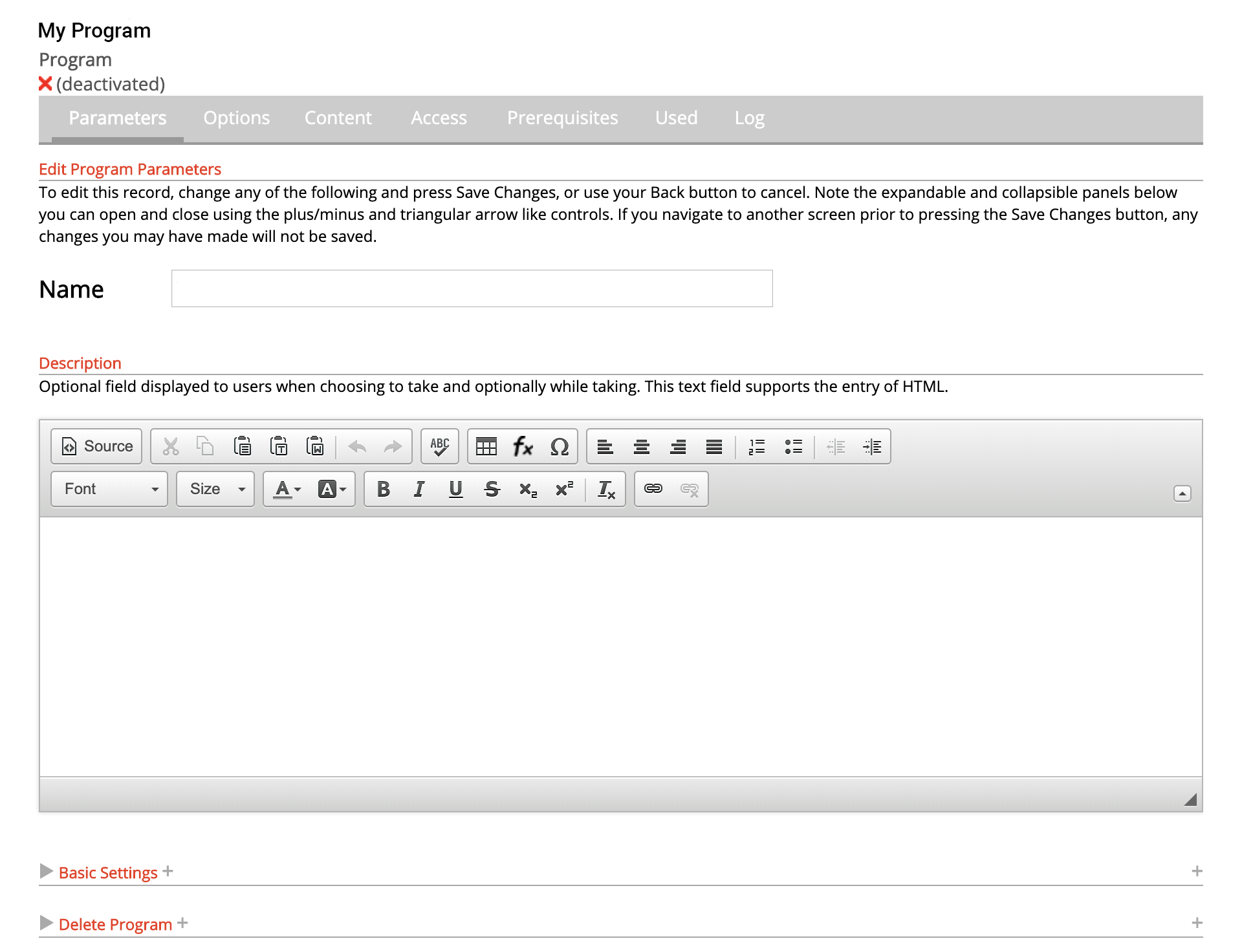
Task: Switch to the Content tab
Action: [338, 118]
